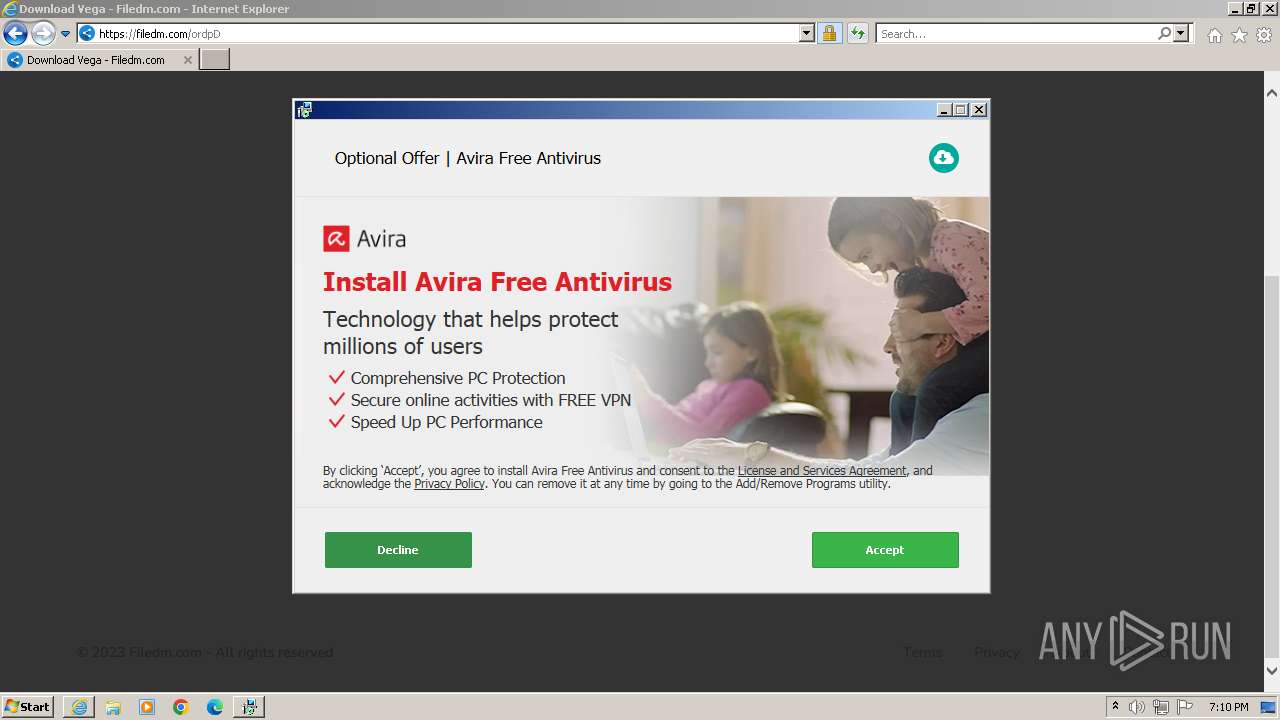
Task: Go back with the browser Back arrow
Action: (x=15, y=34)
